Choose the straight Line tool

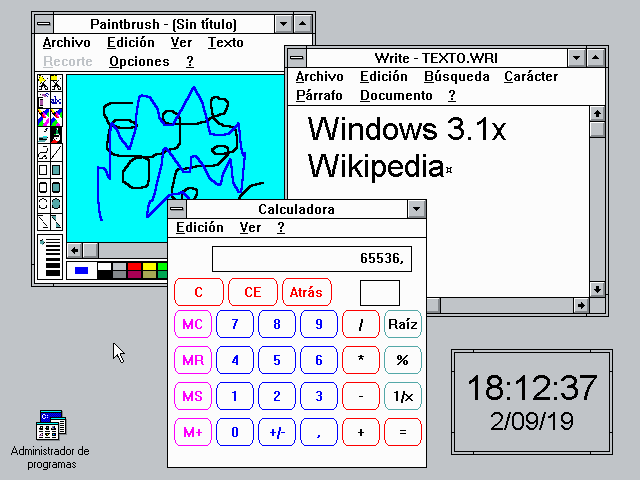tap(56, 152)
